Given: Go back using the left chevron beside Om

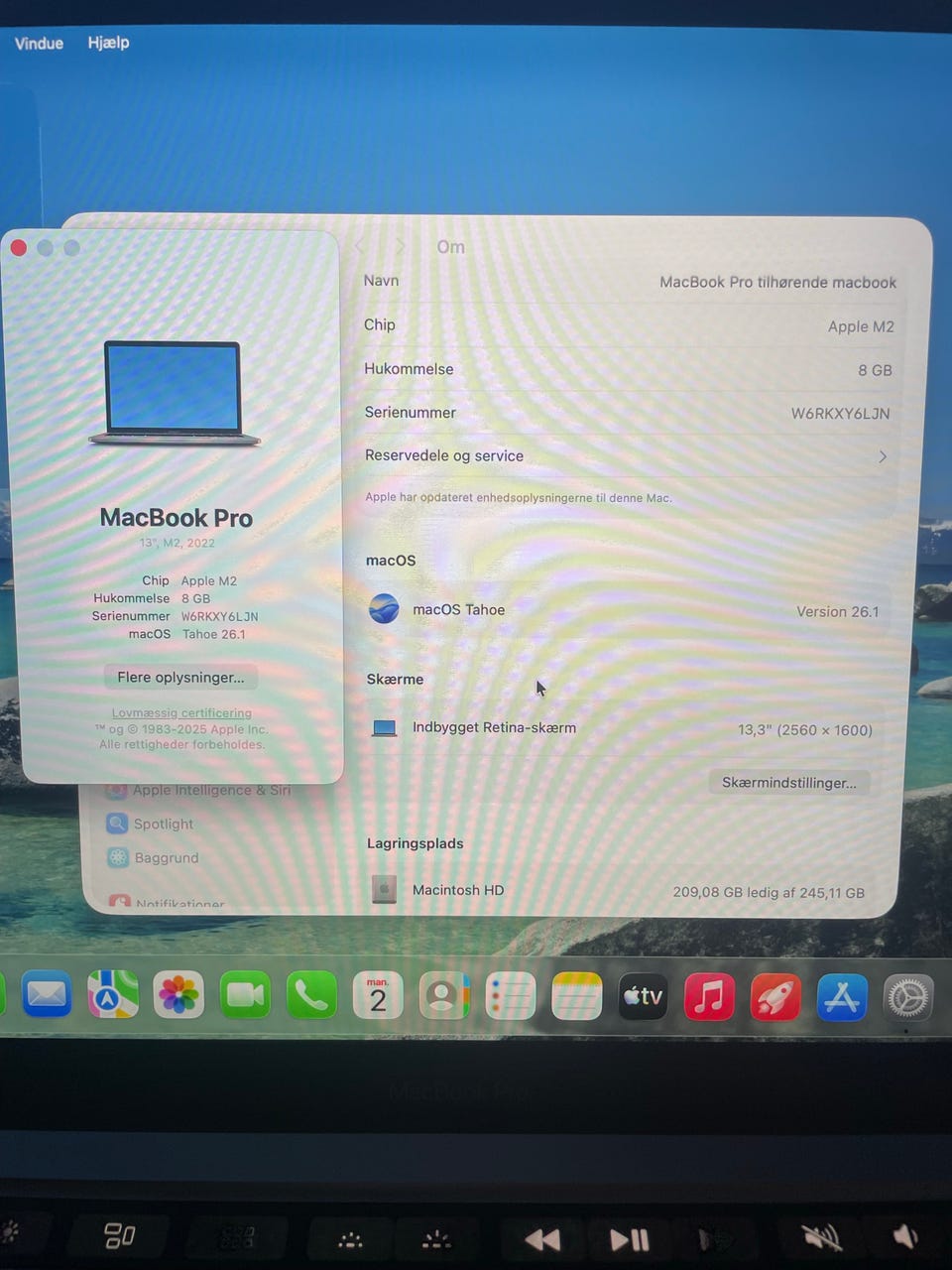Looking at the screenshot, I should click(x=360, y=246).
